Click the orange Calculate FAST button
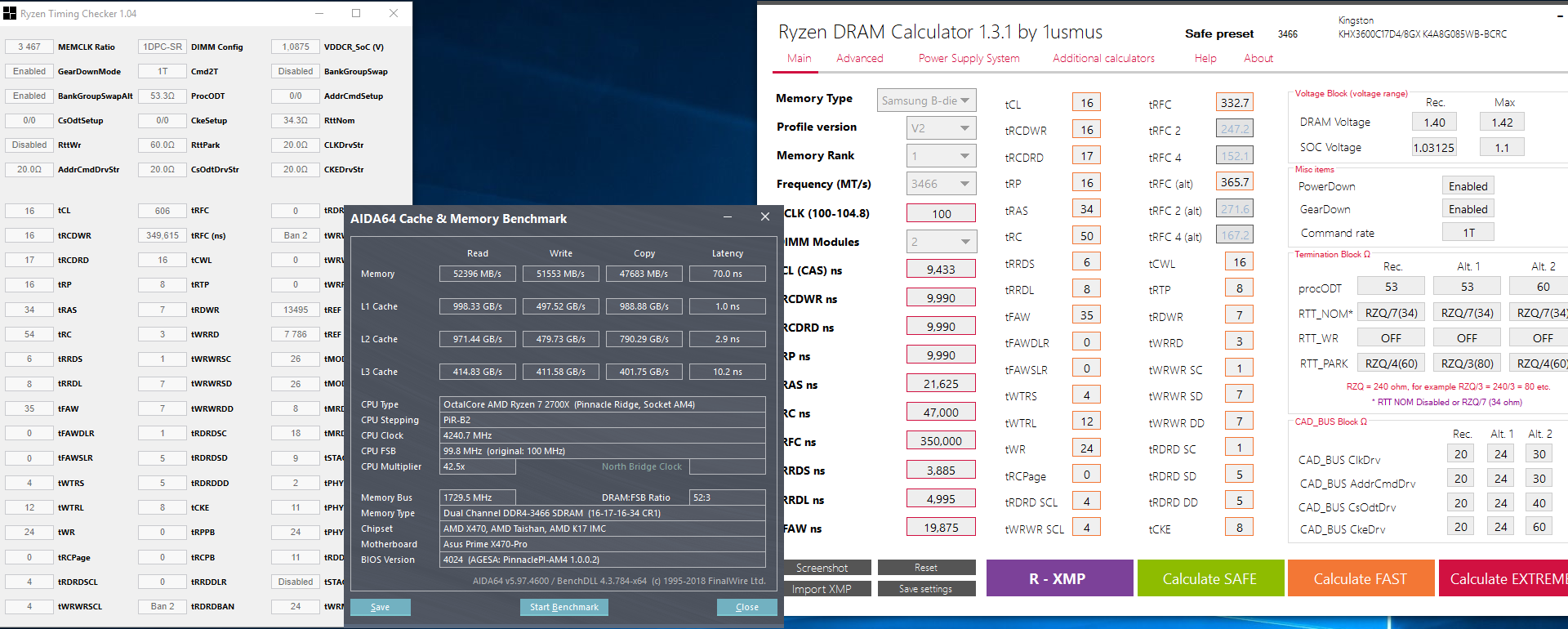The height and width of the screenshot is (629, 1568). [1361, 578]
